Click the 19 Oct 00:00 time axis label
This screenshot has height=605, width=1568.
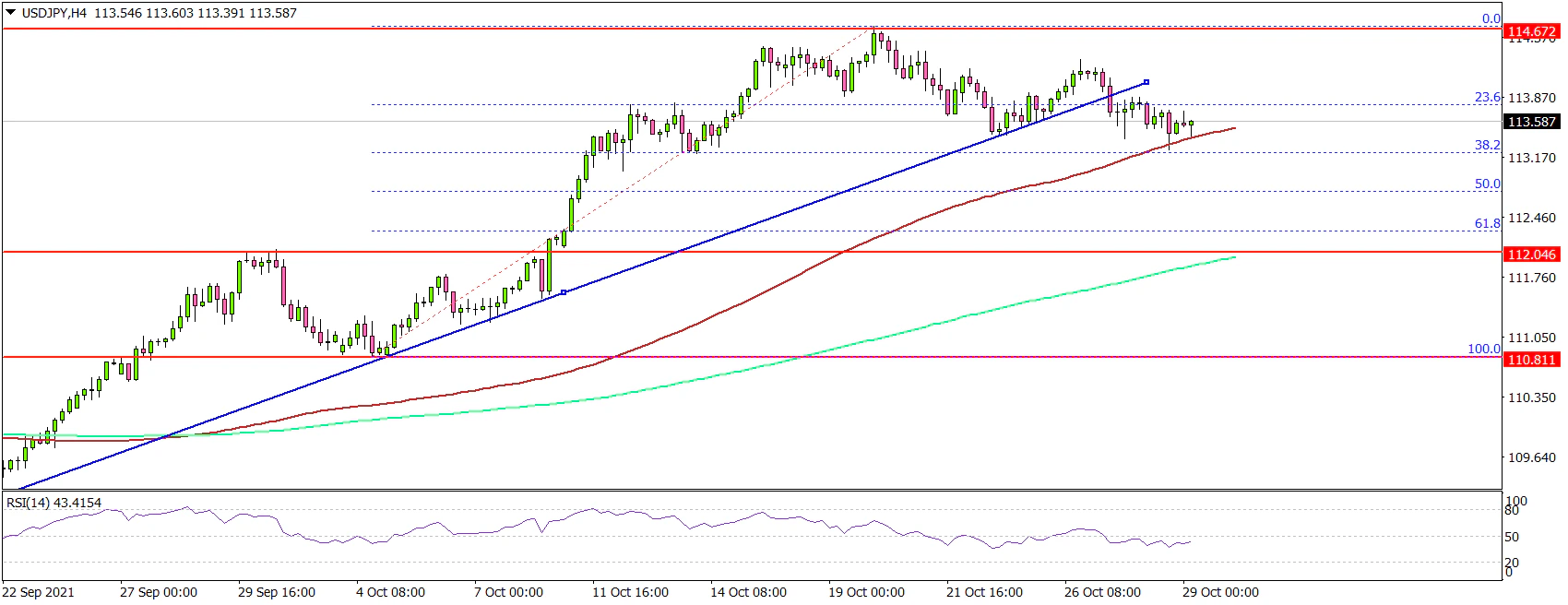866,592
